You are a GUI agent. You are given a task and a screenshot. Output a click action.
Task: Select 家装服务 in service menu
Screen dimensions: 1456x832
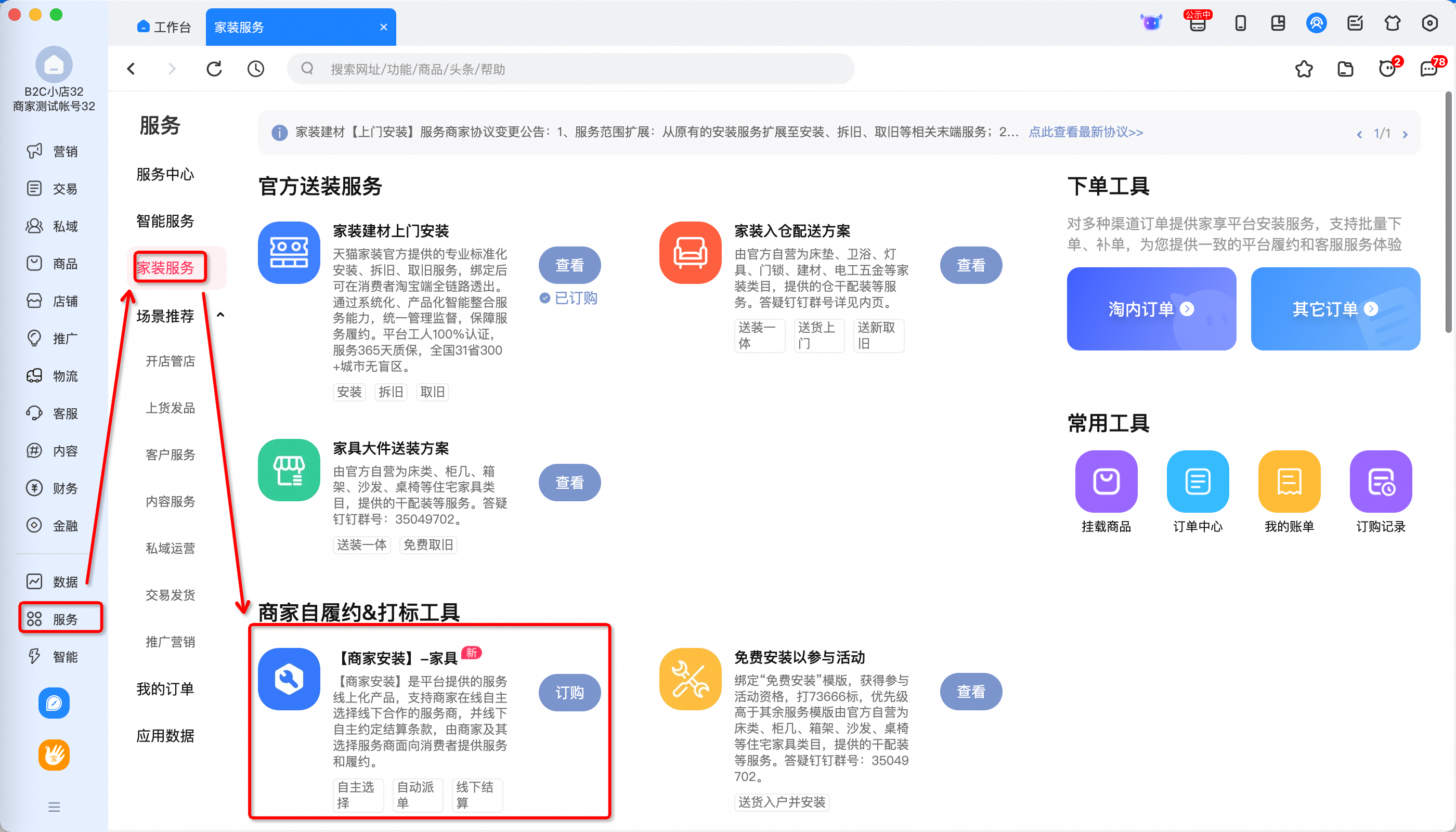pos(165,267)
